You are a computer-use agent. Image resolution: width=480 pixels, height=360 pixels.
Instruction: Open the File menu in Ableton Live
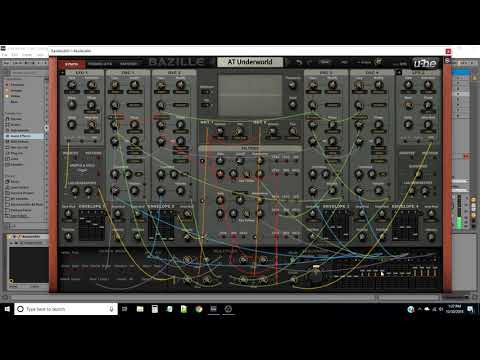[x=5, y=55]
